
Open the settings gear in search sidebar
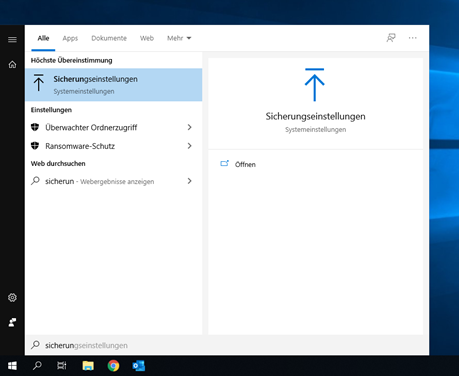point(12,297)
